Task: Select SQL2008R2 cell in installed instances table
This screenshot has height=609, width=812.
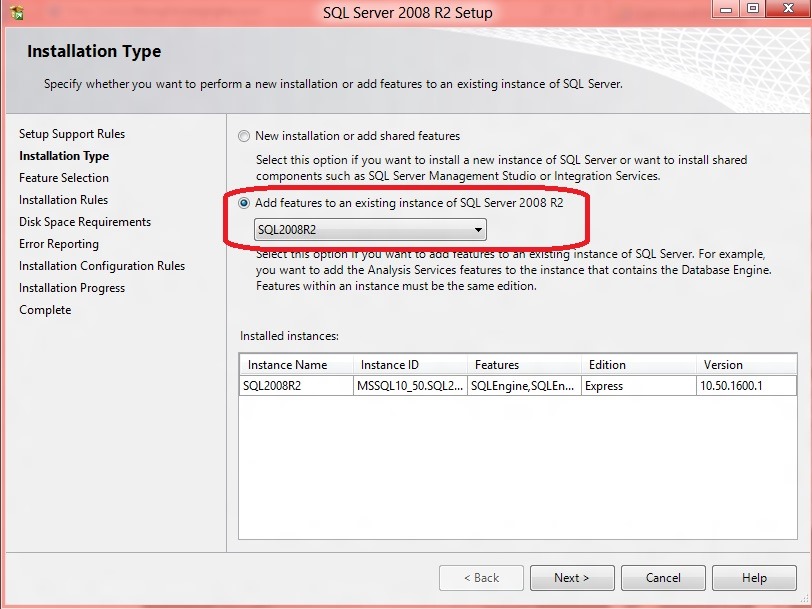Action: [x=296, y=386]
